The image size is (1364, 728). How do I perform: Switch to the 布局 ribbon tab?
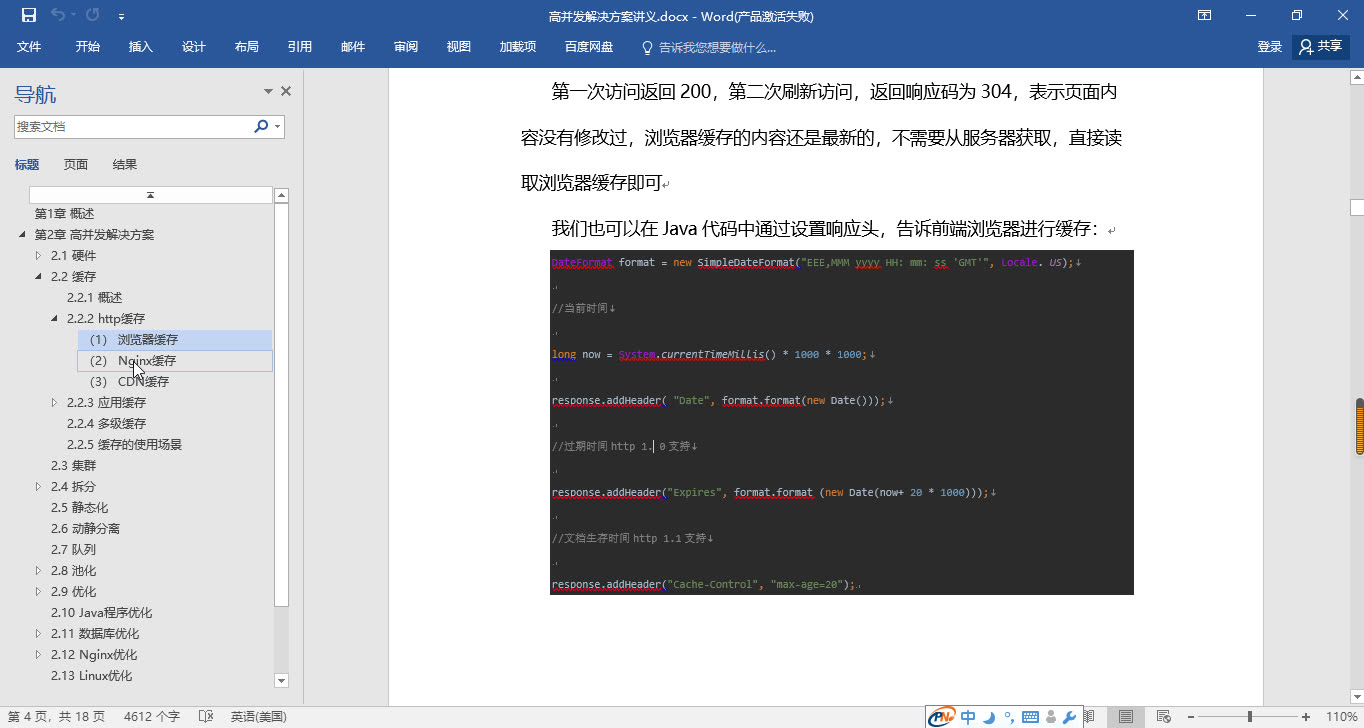tap(247, 47)
